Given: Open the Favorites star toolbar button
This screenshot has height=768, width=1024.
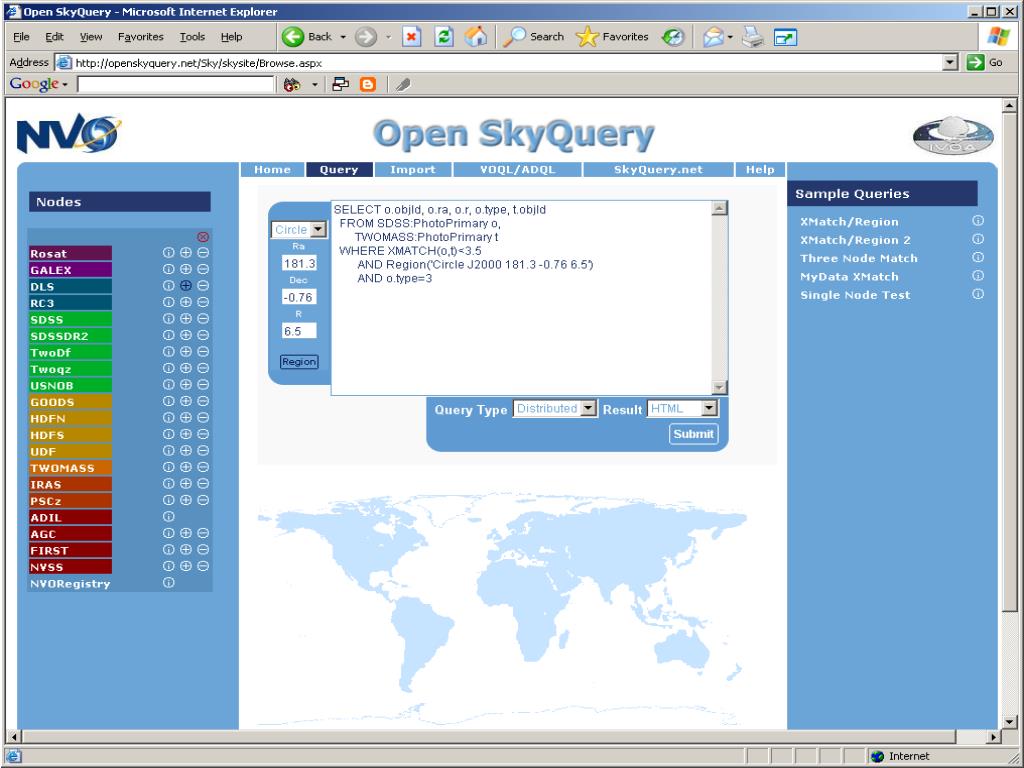Looking at the screenshot, I should [x=613, y=37].
